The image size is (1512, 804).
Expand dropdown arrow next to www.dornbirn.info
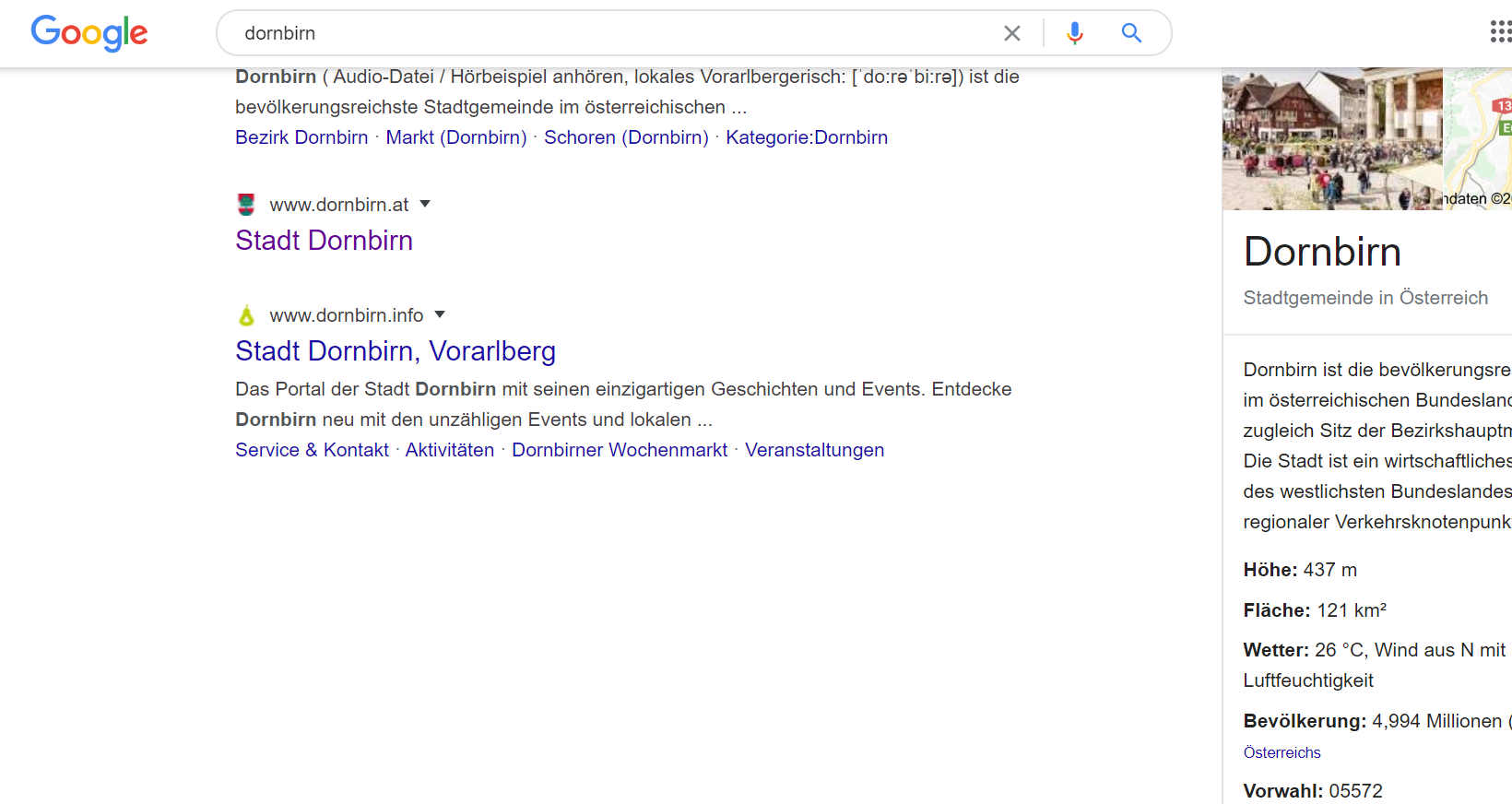tap(440, 314)
